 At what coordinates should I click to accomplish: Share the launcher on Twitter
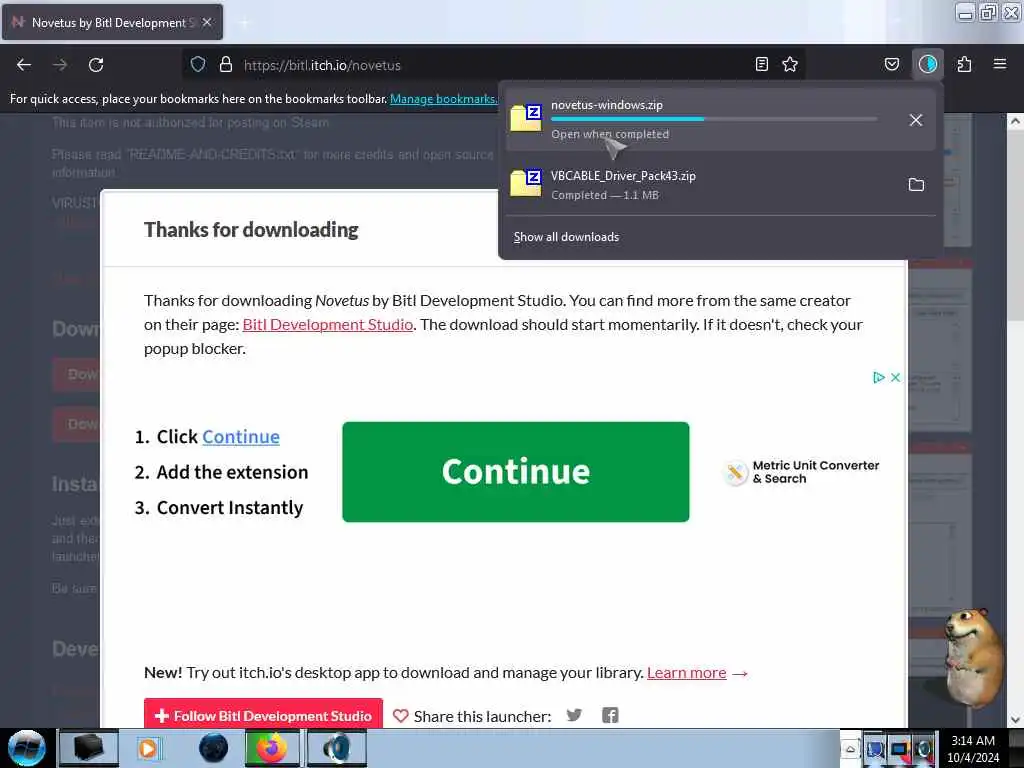point(574,715)
